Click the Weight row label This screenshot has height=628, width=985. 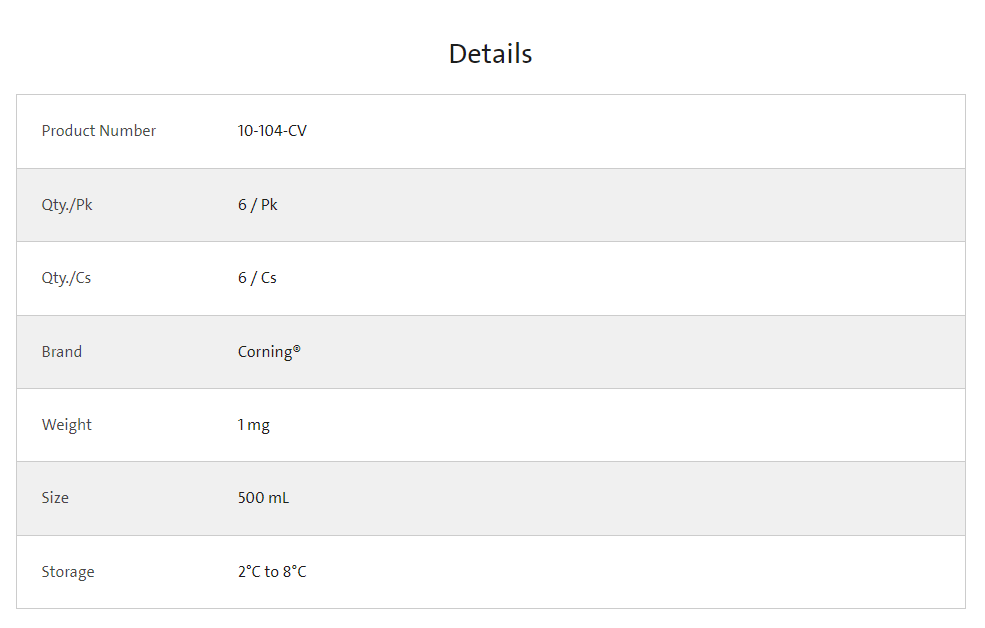[67, 425]
